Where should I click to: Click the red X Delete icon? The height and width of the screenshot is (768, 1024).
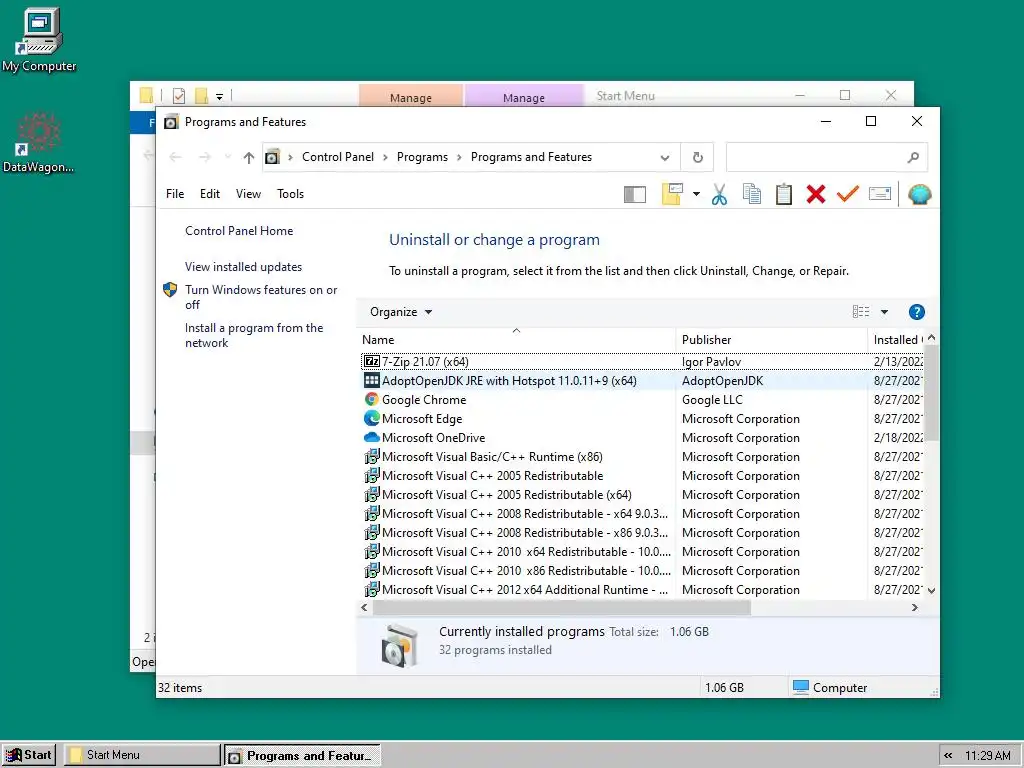(x=816, y=194)
